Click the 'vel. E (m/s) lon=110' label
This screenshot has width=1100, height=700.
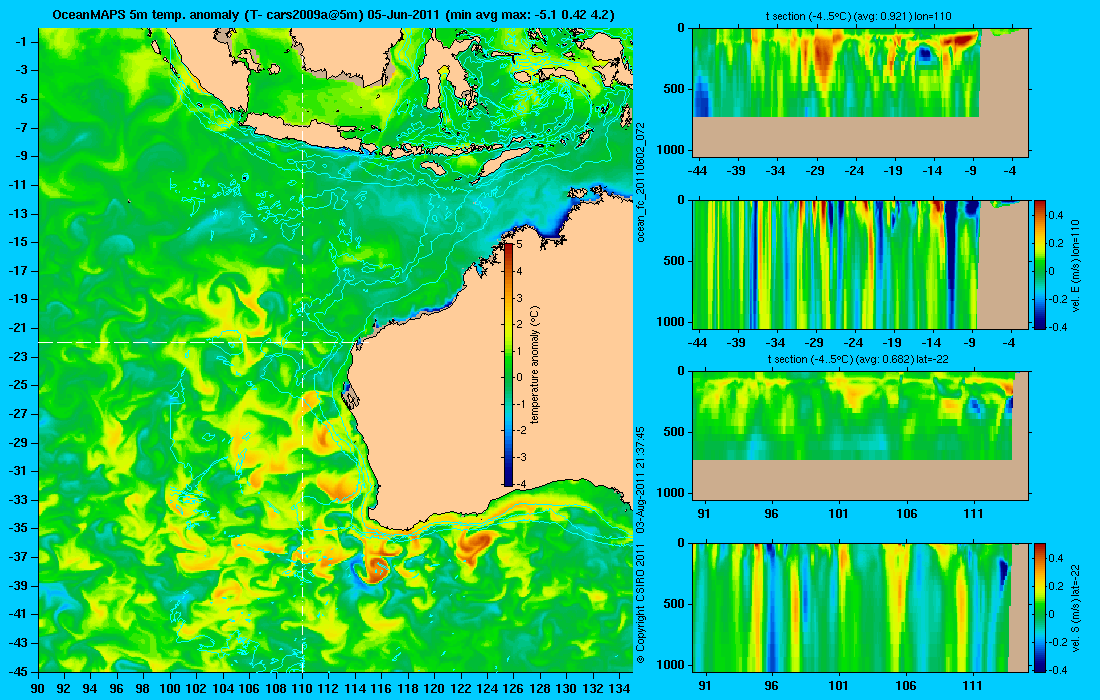click(x=1075, y=265)
